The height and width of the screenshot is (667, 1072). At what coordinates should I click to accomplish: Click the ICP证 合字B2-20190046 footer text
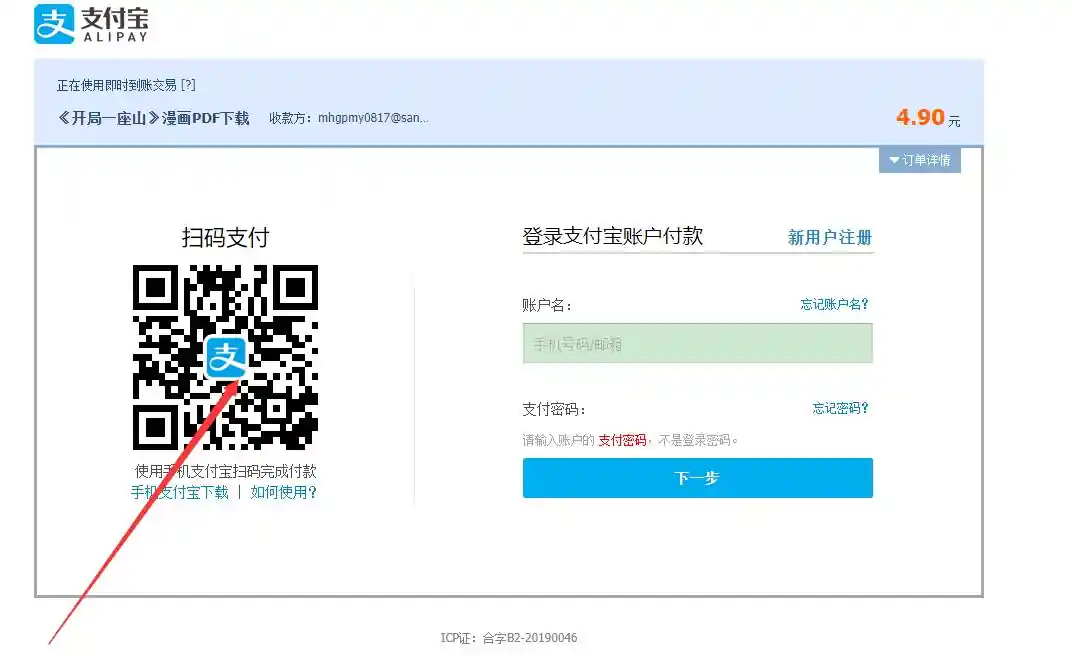(x=509, y=638)
